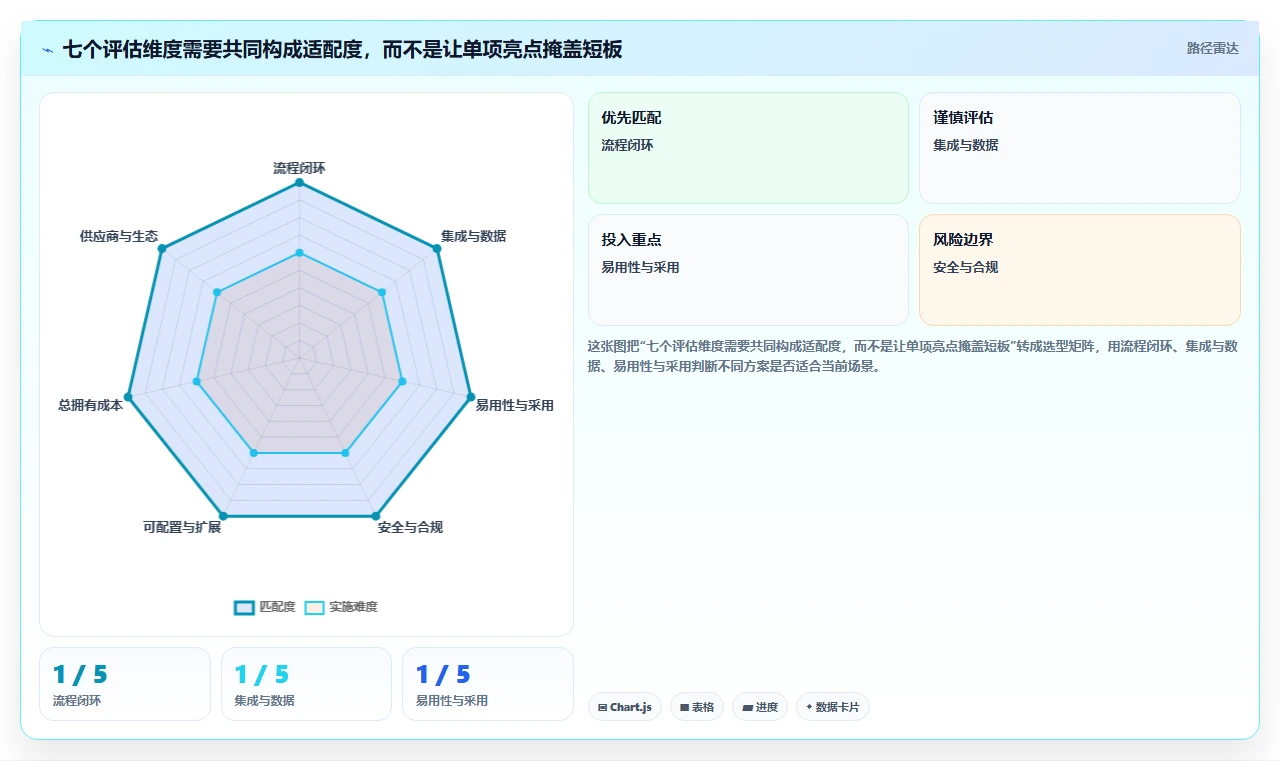Screen dimensions: 1280x761
Task: Click the 安全与合规 radar axis label
Action: pos(410,527)
